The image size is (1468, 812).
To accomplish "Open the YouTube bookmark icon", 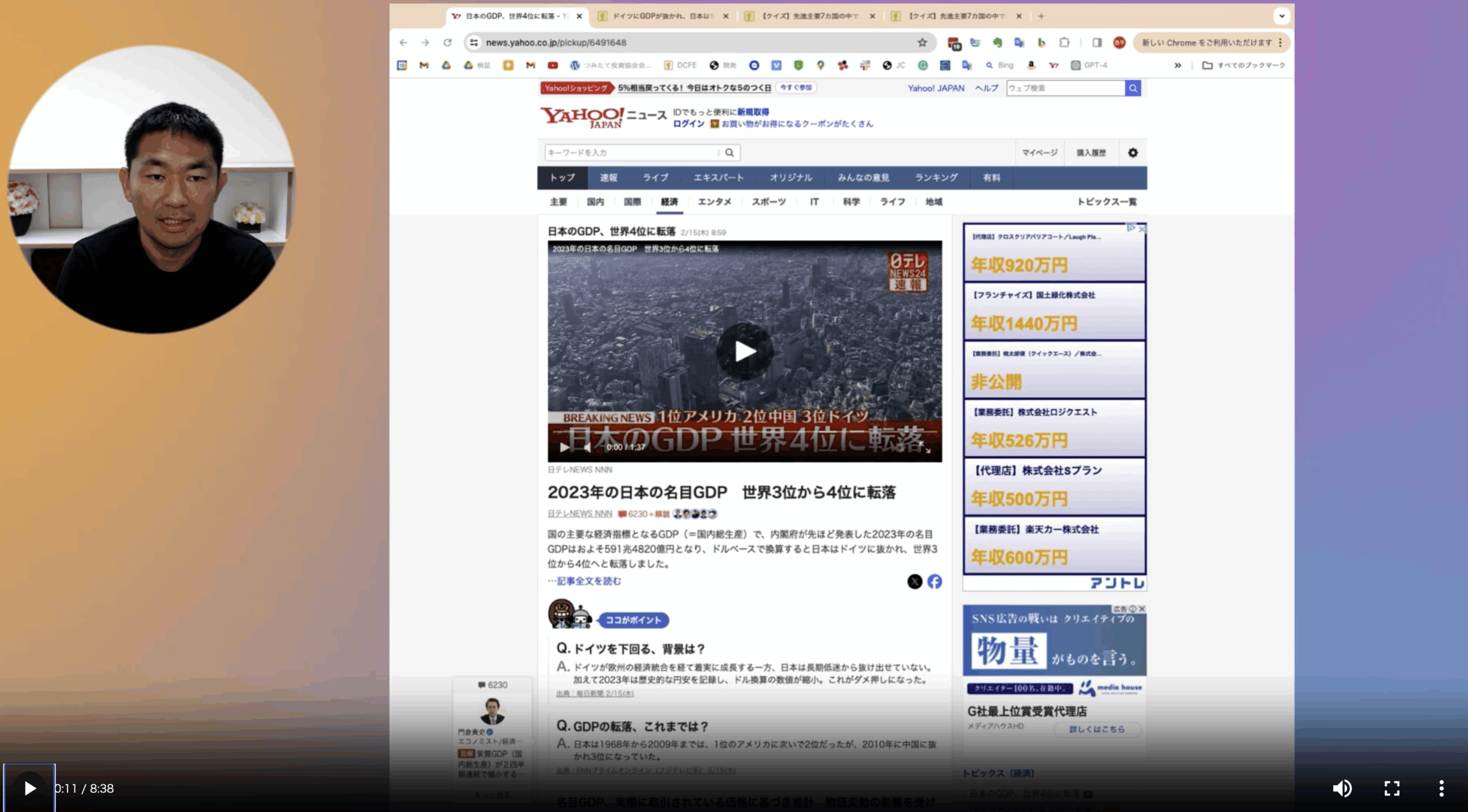I will click(553, 65).
